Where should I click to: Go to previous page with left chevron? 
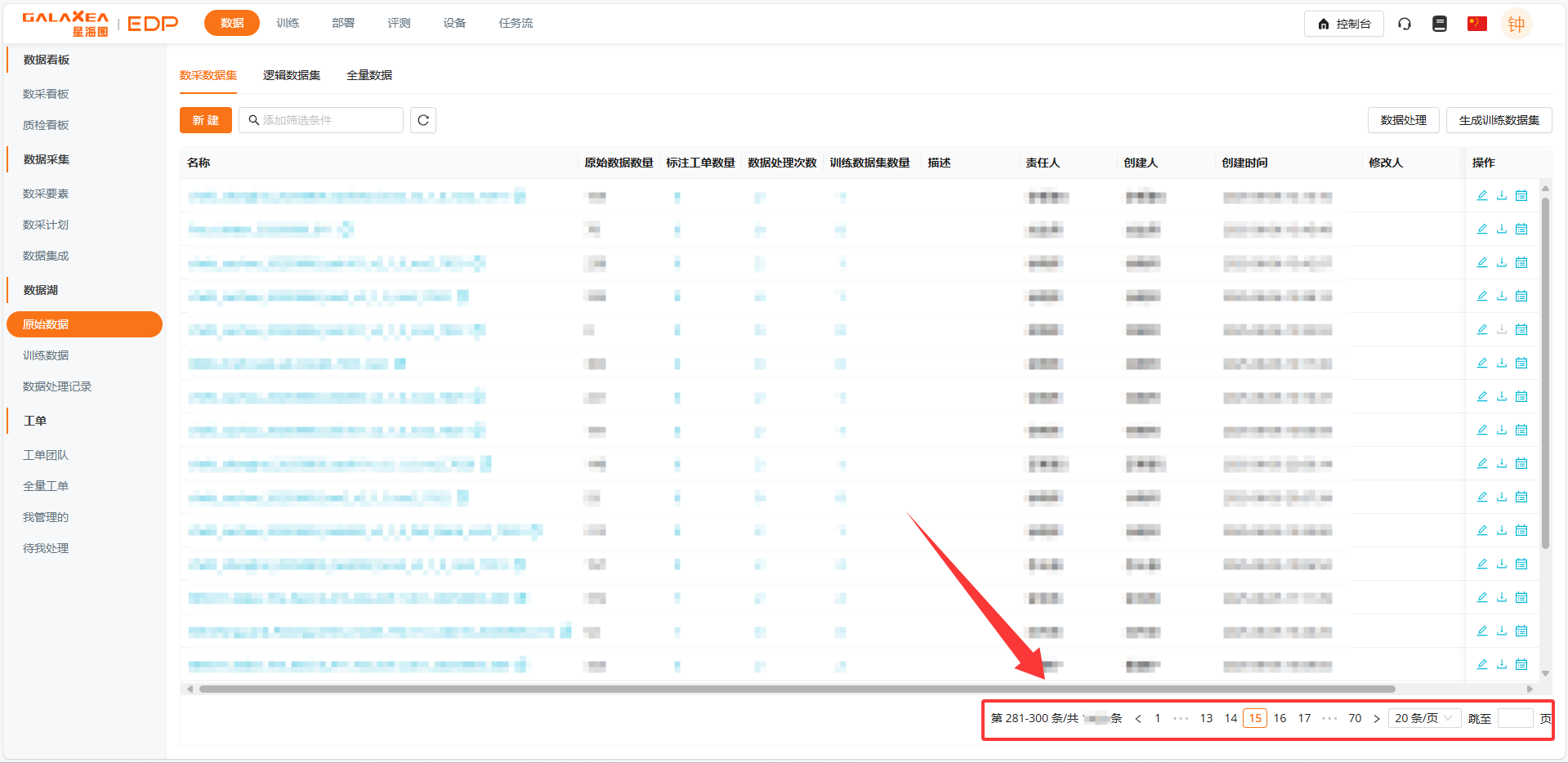click(1138, 719)
